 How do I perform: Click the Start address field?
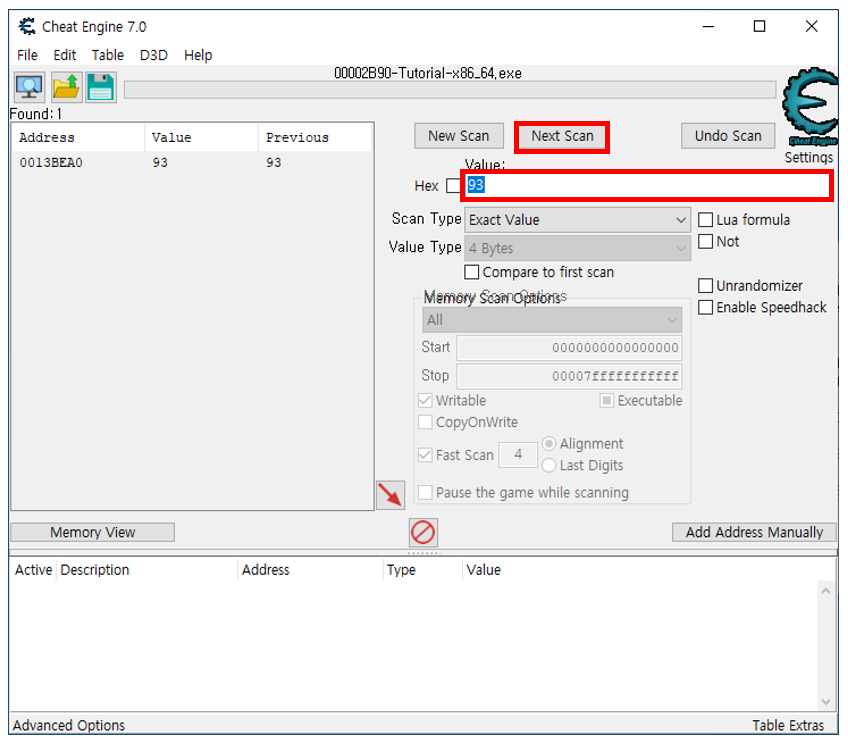pos(569,348)
